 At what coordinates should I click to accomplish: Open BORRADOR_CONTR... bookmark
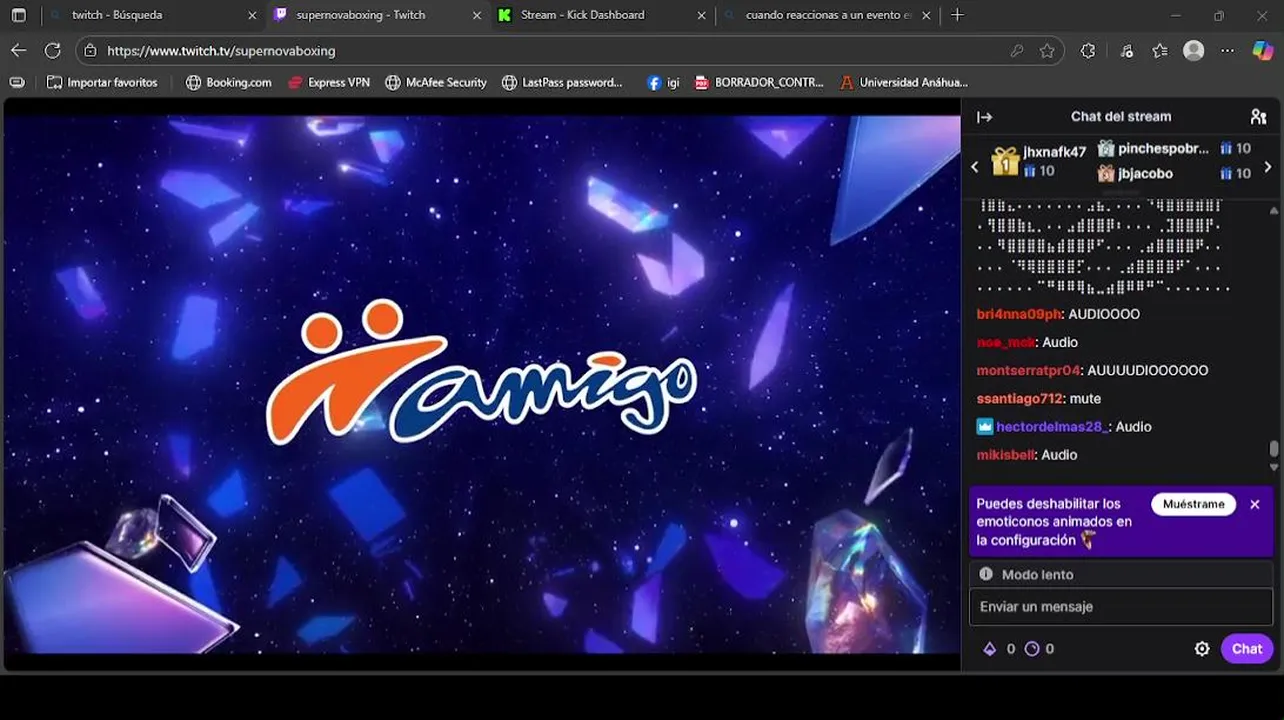pos(759,82)
